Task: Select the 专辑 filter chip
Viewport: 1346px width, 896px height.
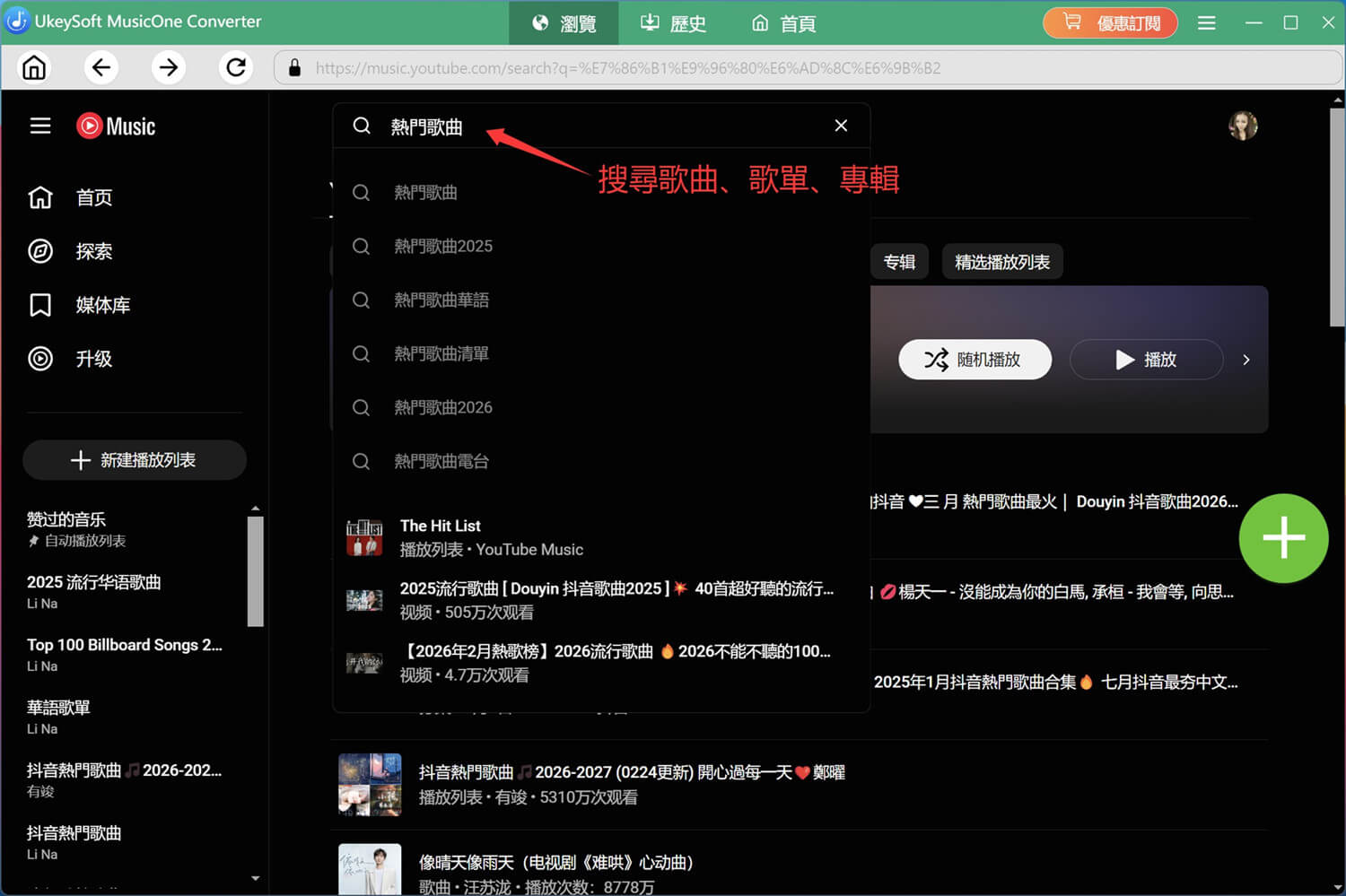Action: [899, 261]
